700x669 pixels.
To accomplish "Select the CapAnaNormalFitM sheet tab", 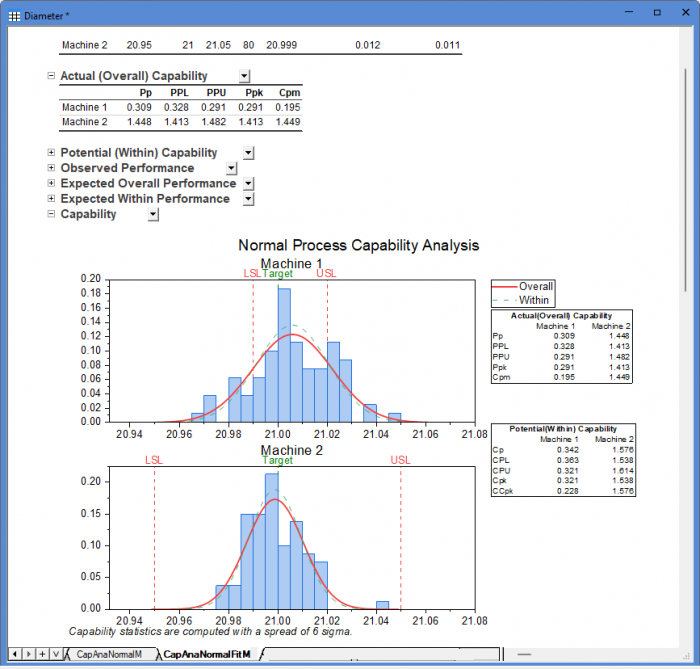I will coord(206,654).
